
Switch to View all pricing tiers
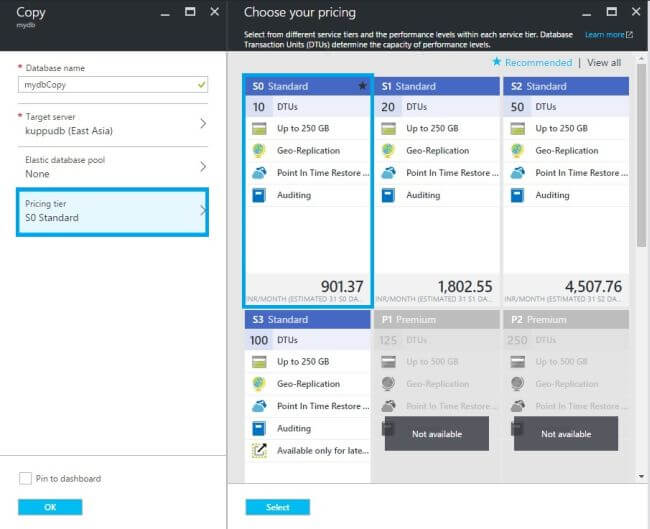coord(604,63)
